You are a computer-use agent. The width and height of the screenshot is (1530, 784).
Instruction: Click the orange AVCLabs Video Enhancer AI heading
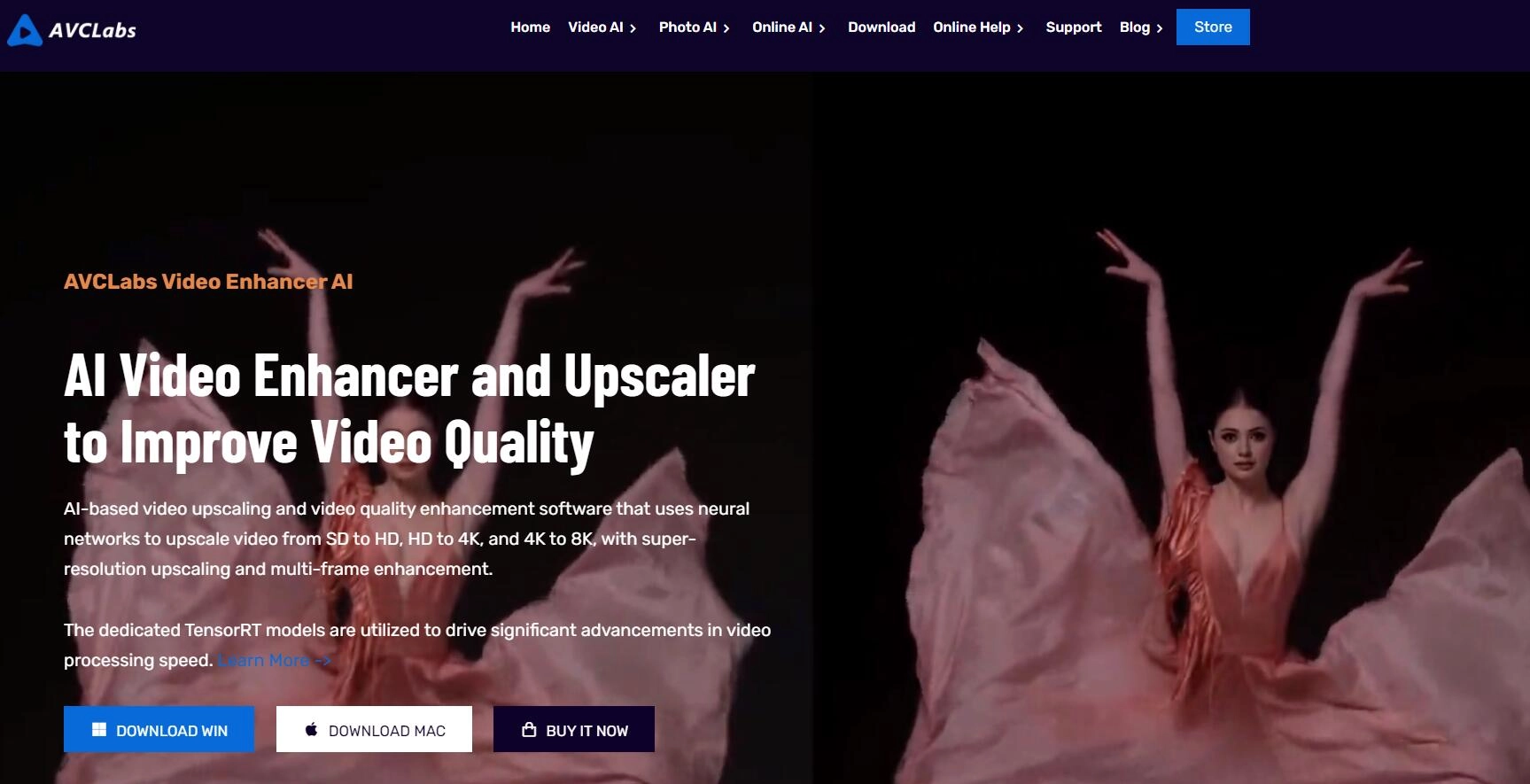tap(208, 282)
